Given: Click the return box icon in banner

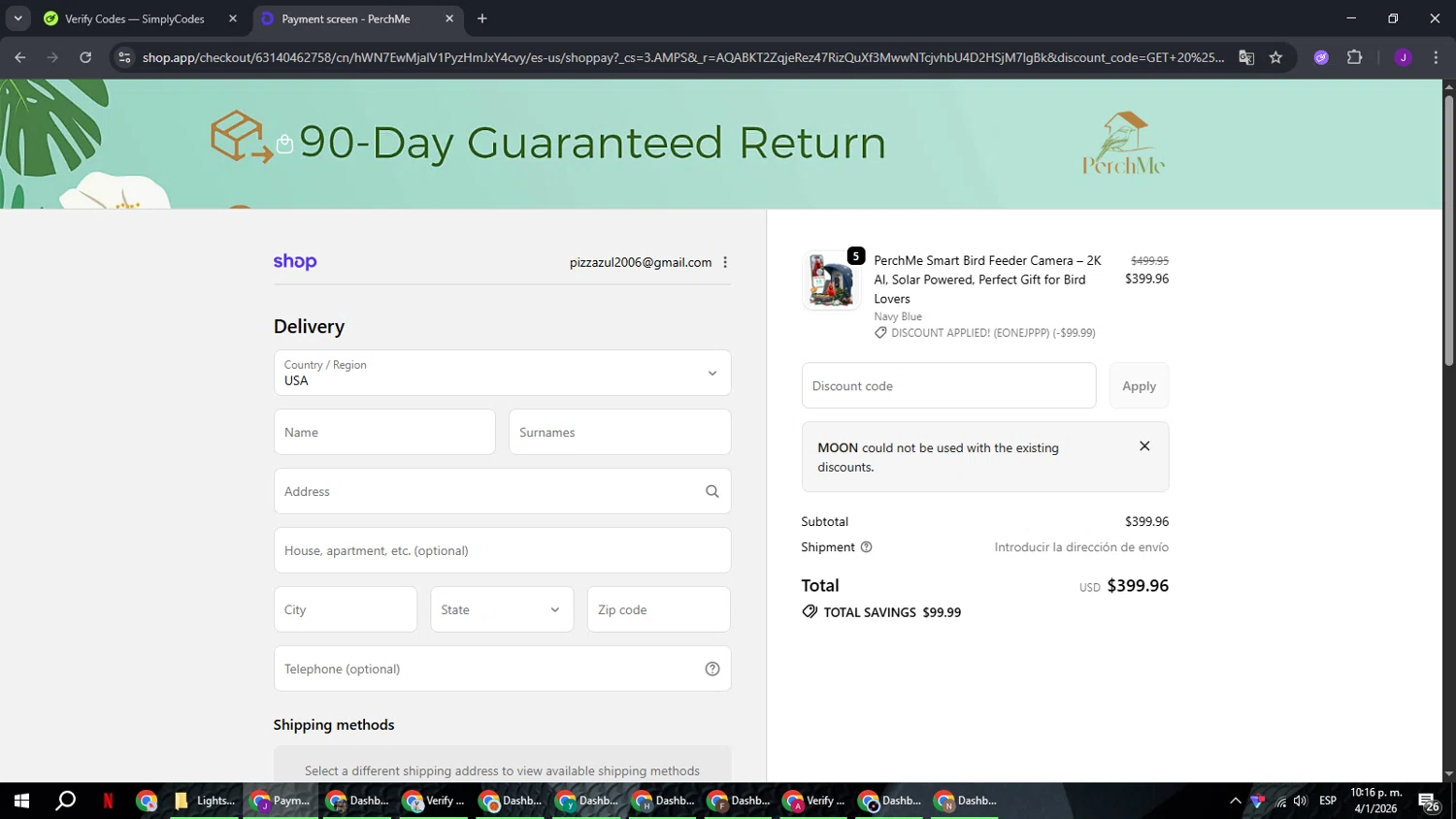Looking at the screenshot, I should point(241,137).
